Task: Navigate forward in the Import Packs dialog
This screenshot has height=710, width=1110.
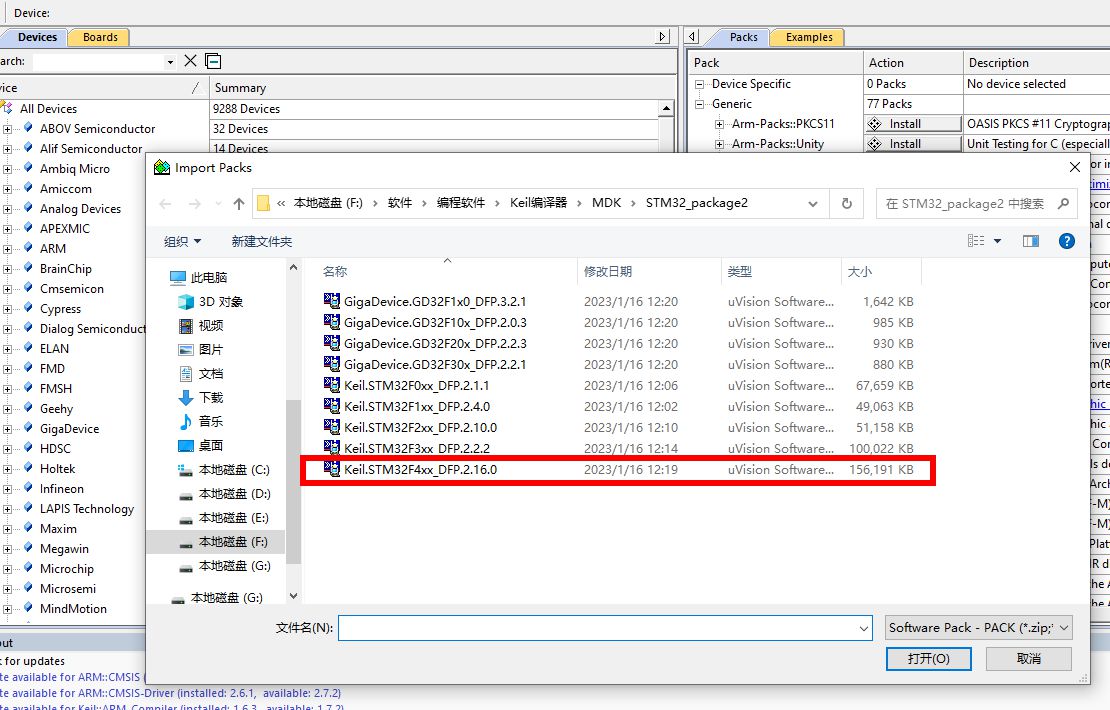Action: (x=195, y=204)
